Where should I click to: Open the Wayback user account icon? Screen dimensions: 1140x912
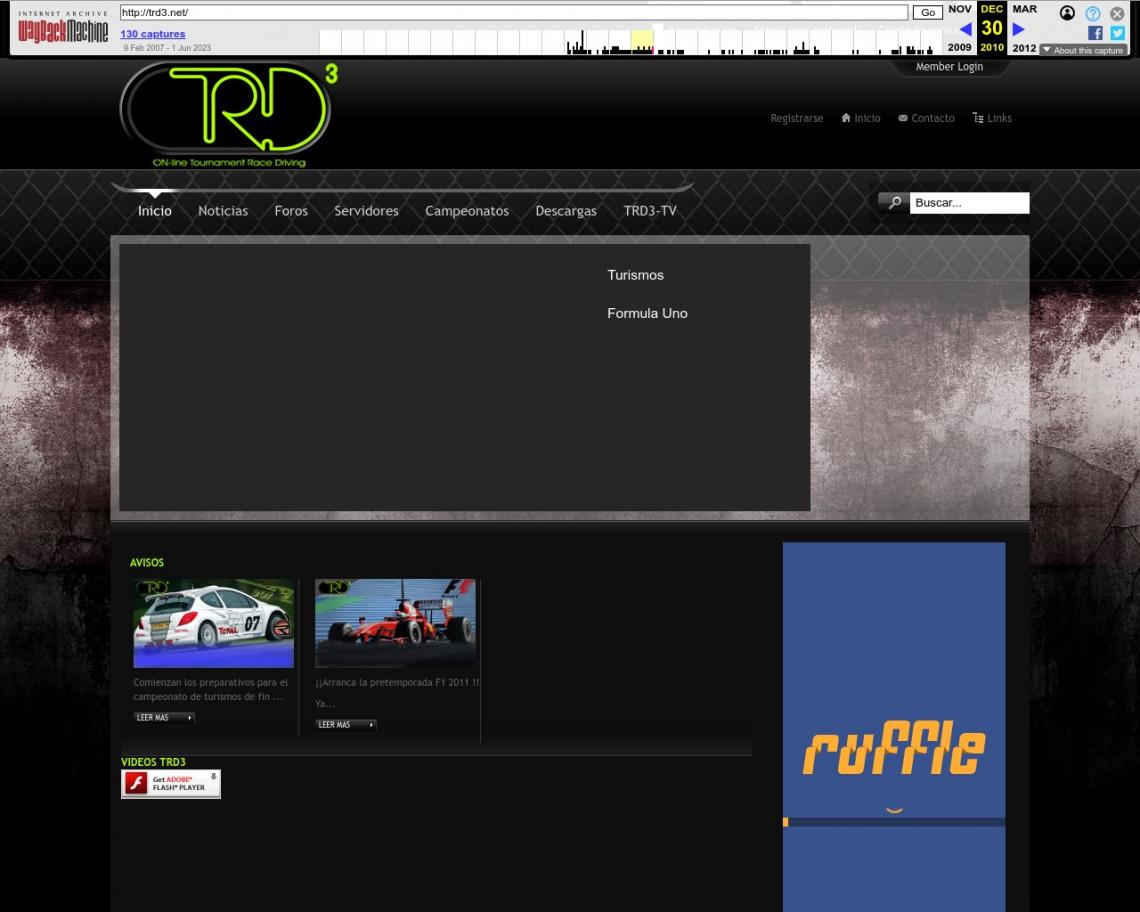(1067, 13)
